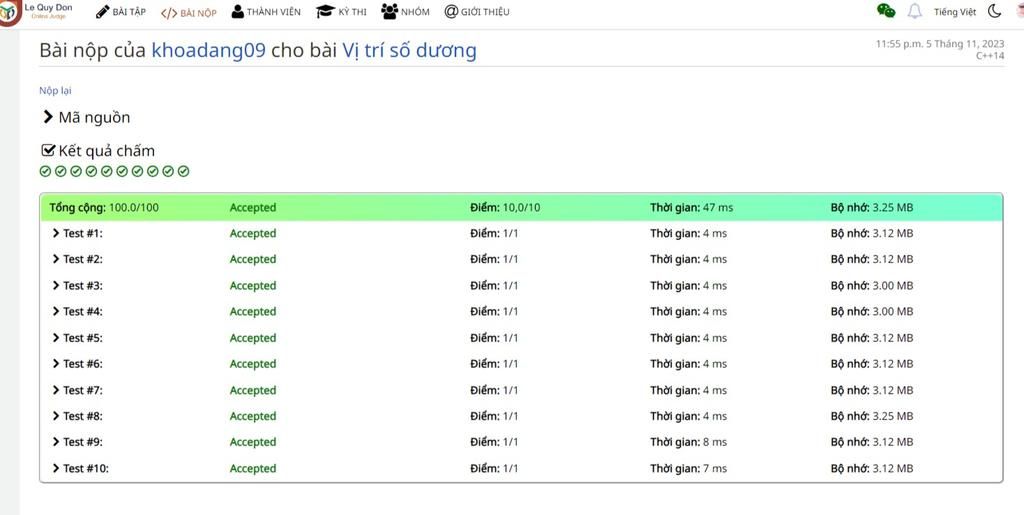The width and height of the screenshot is (1024, 515).
Task: Click Bộ nhớ: 3.25 MB of Test #8
Action: click(x=872, y=416)
